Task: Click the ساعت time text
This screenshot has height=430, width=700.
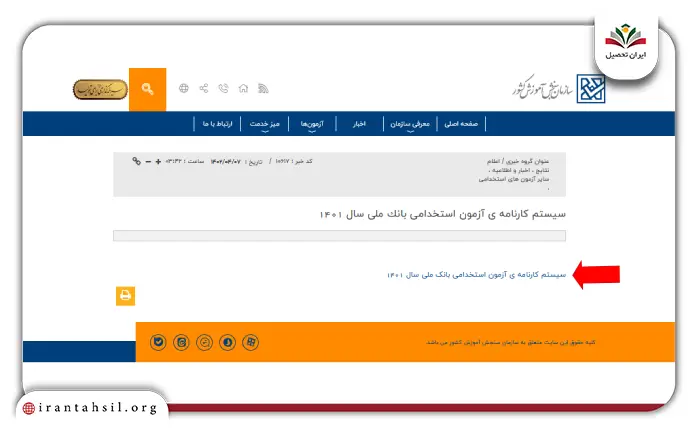Action: click(x=185, y=161)
